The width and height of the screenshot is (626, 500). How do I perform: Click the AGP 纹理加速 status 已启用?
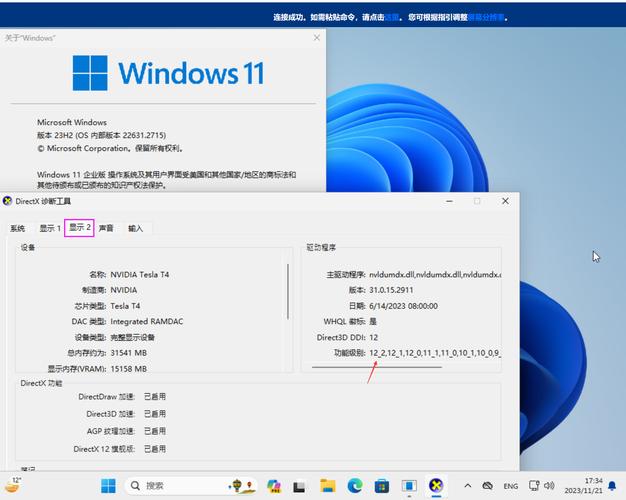point(155,431)
